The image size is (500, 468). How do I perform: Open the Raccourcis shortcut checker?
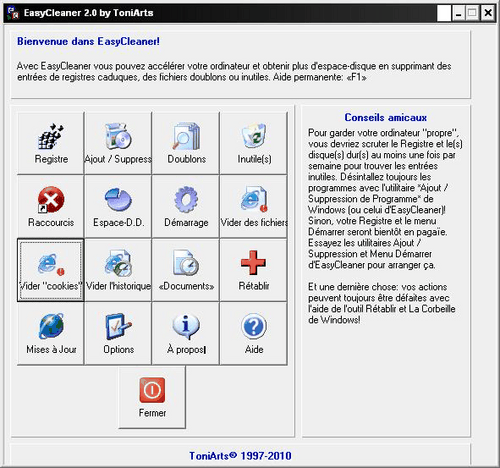pos(51,206)
